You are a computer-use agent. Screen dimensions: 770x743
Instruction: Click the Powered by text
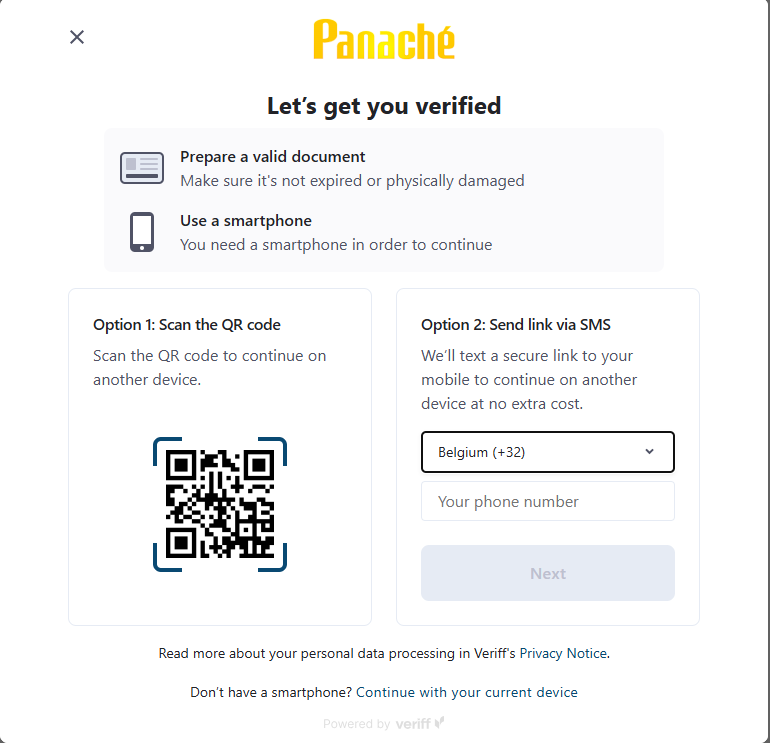[x=357, y=724]
